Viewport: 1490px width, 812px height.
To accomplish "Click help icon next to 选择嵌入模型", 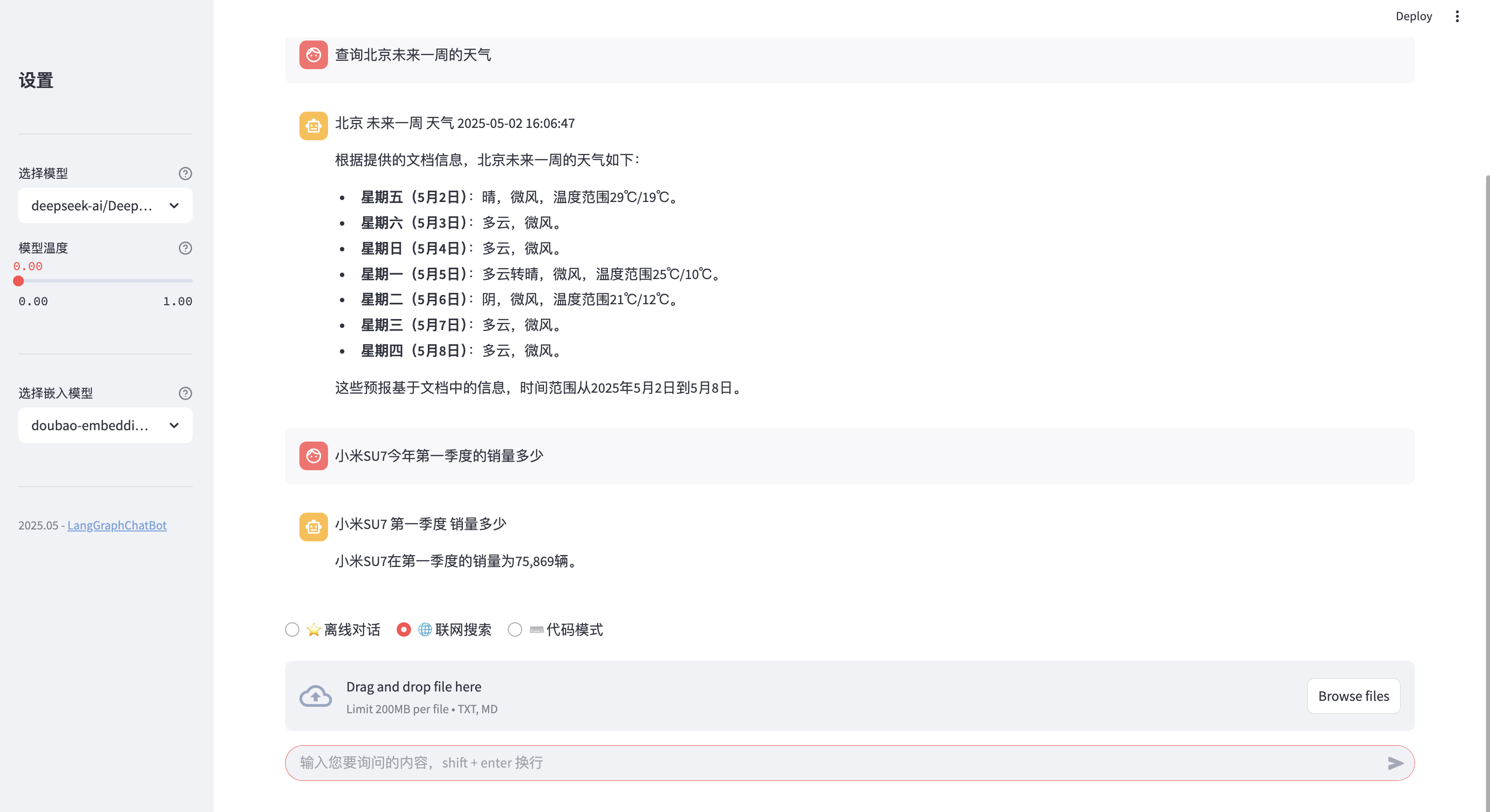I will pyautogui.click(x=185, y=393).
